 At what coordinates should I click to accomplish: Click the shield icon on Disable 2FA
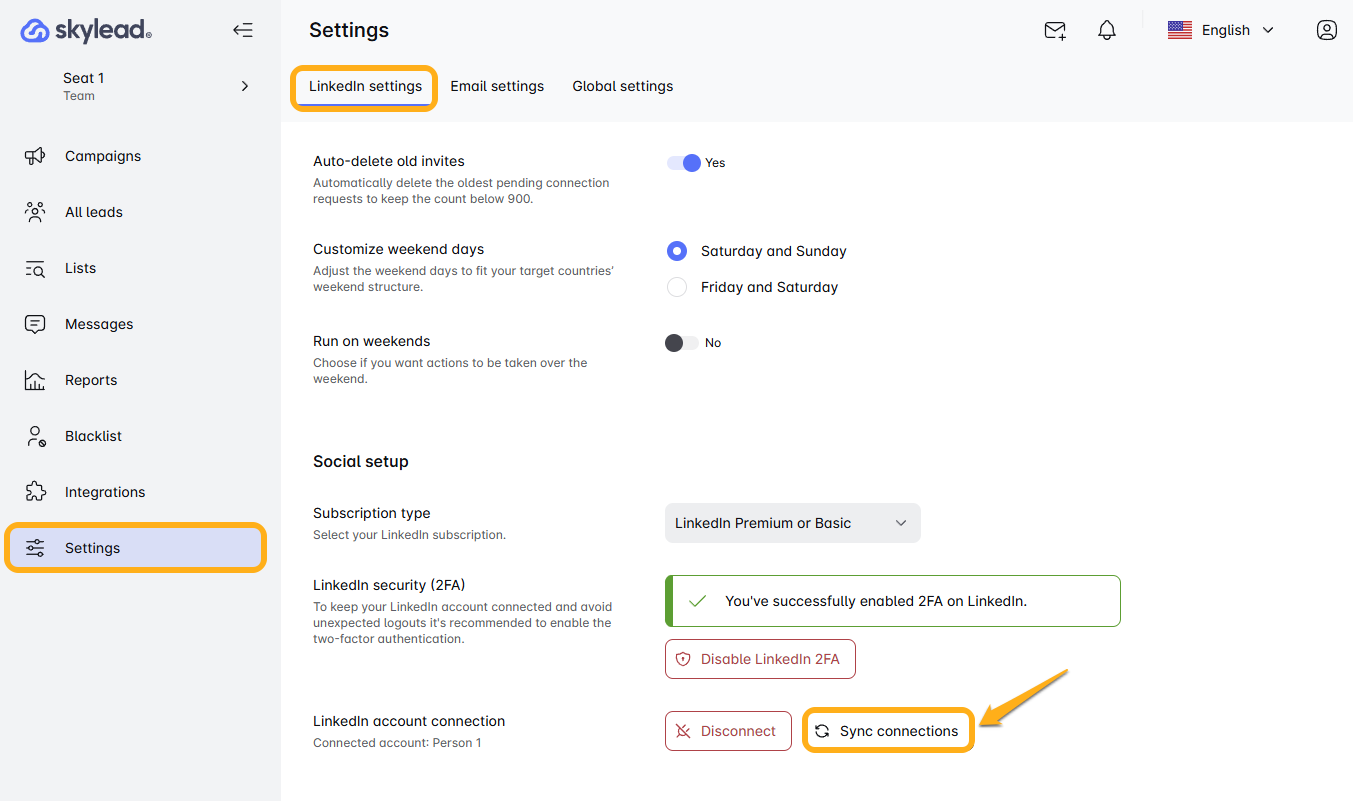684,659
